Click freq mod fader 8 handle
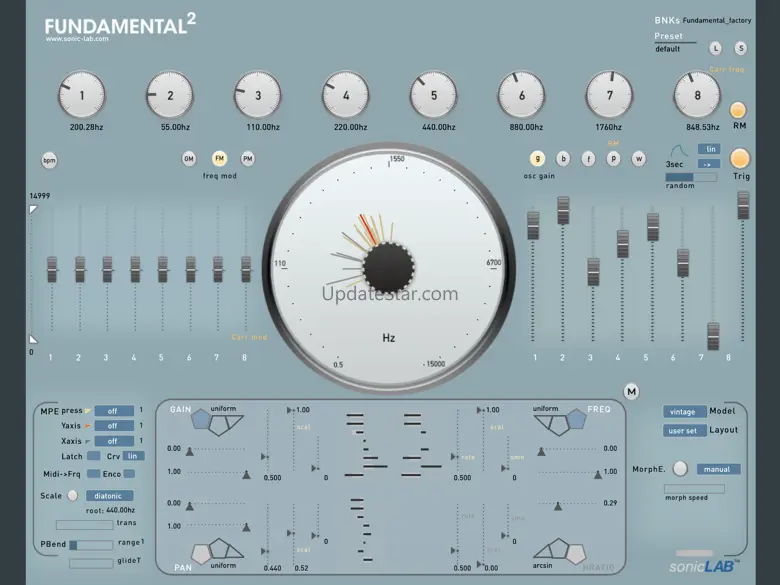Image resolution: width=780 pixels, height=585 pixels. click(246, 269)
